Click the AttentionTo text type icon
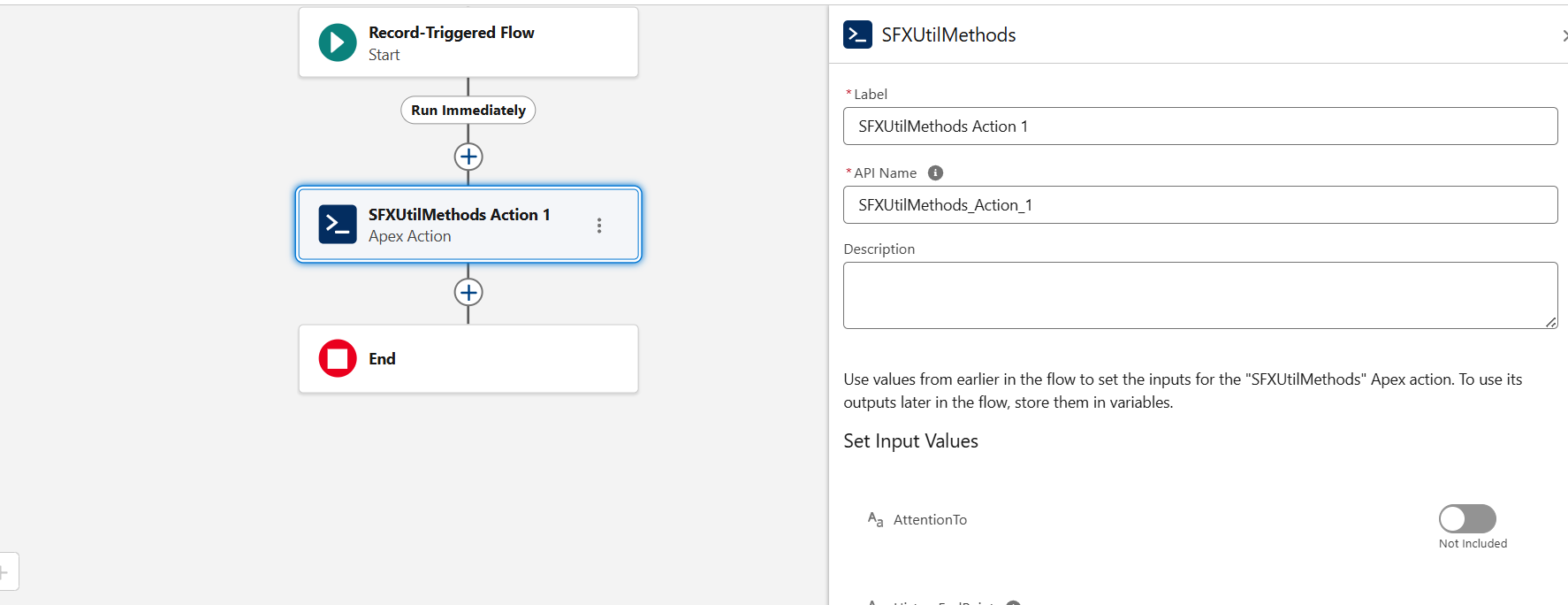This screenshot has height=605, width=1568. click(x=875, y=519)
